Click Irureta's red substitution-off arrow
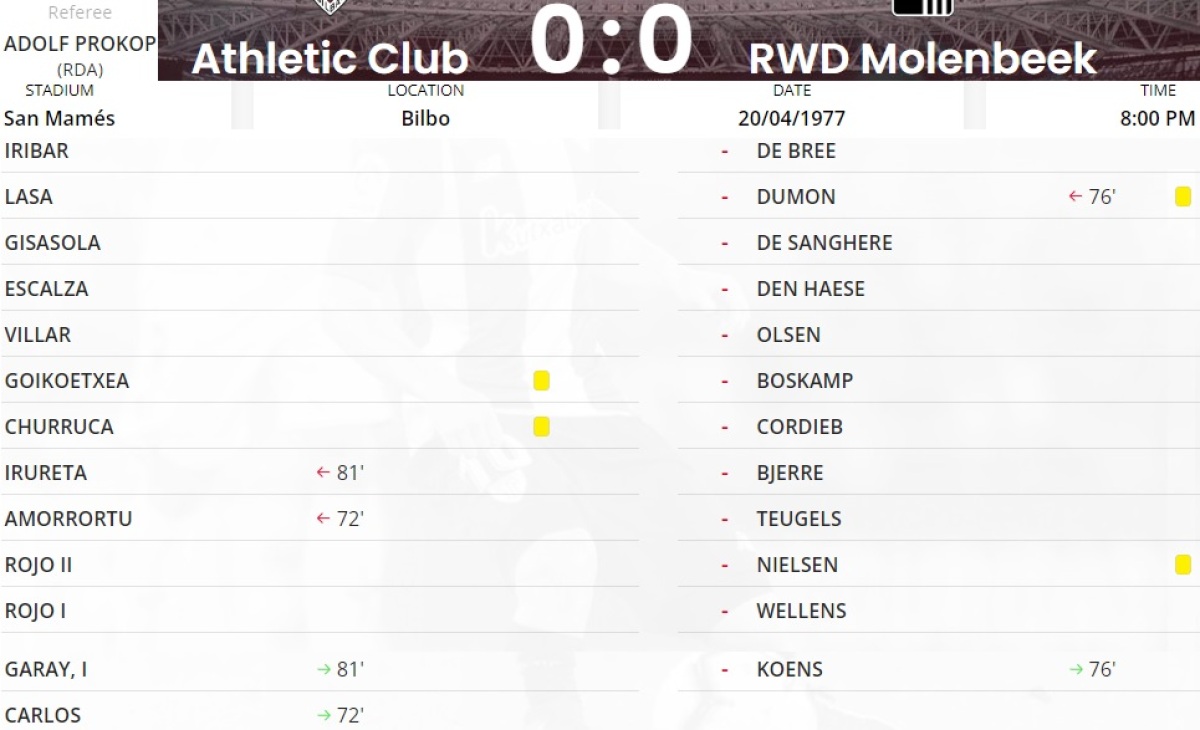Viewport: 1200px width, 730px height. click(323, 473)
